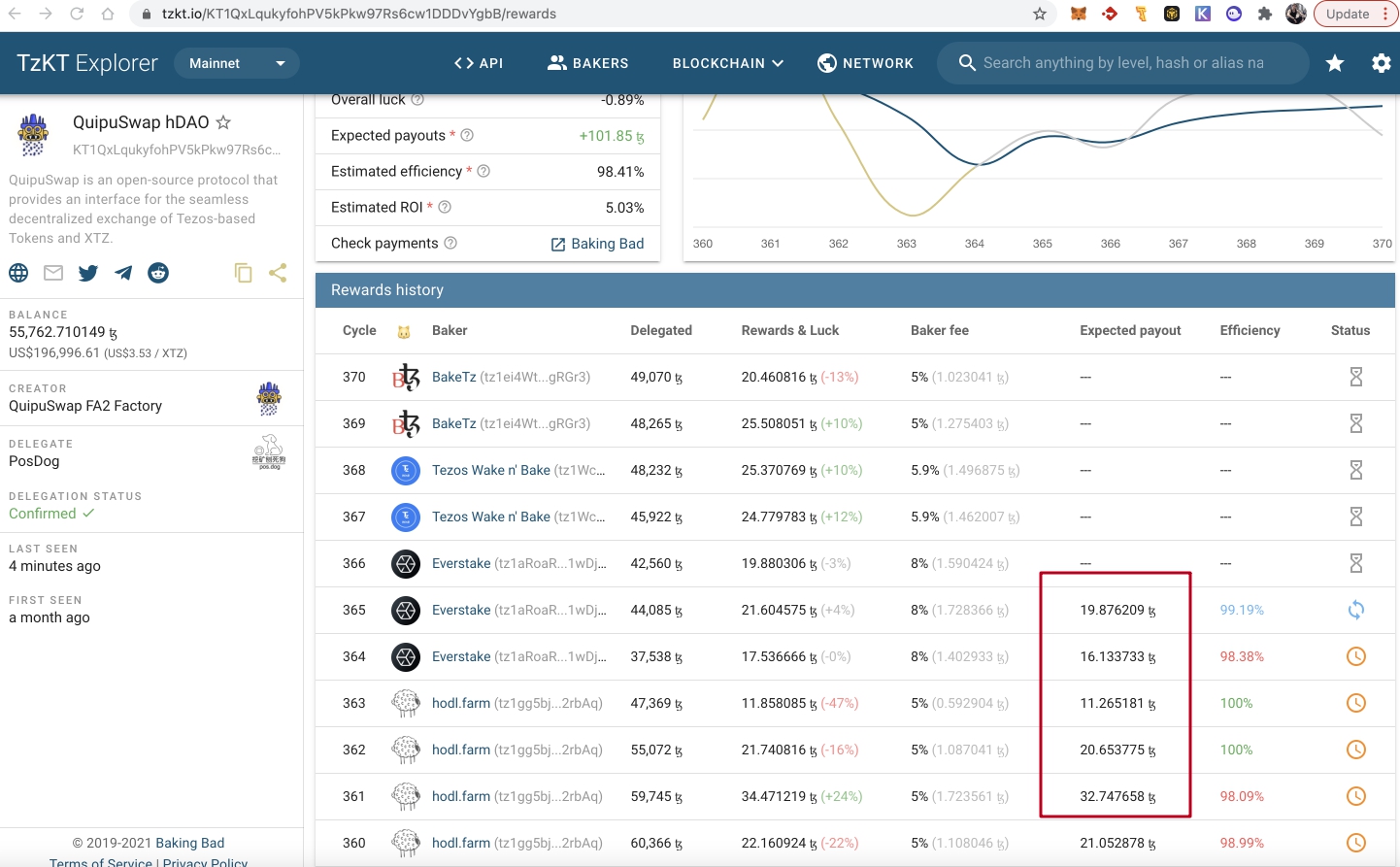The image size is (1400, 867).
Task: Click the Rewards & Luck column header
Action: click(790, 330)
